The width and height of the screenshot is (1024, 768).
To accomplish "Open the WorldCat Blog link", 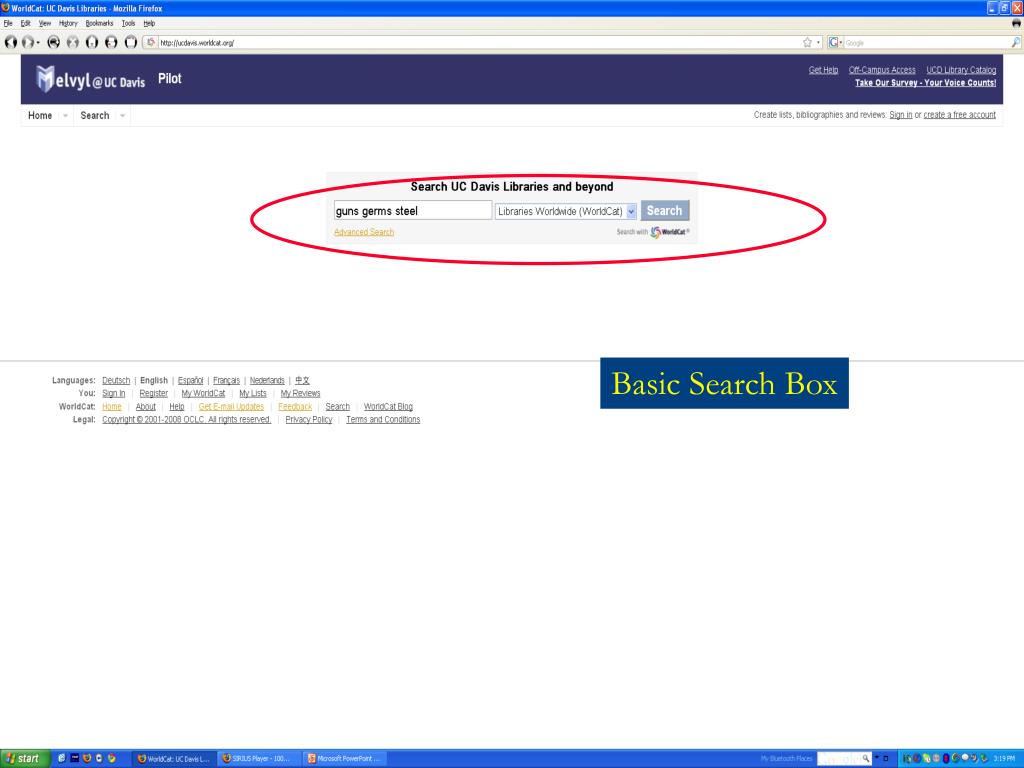I will (x=388, y=407).
